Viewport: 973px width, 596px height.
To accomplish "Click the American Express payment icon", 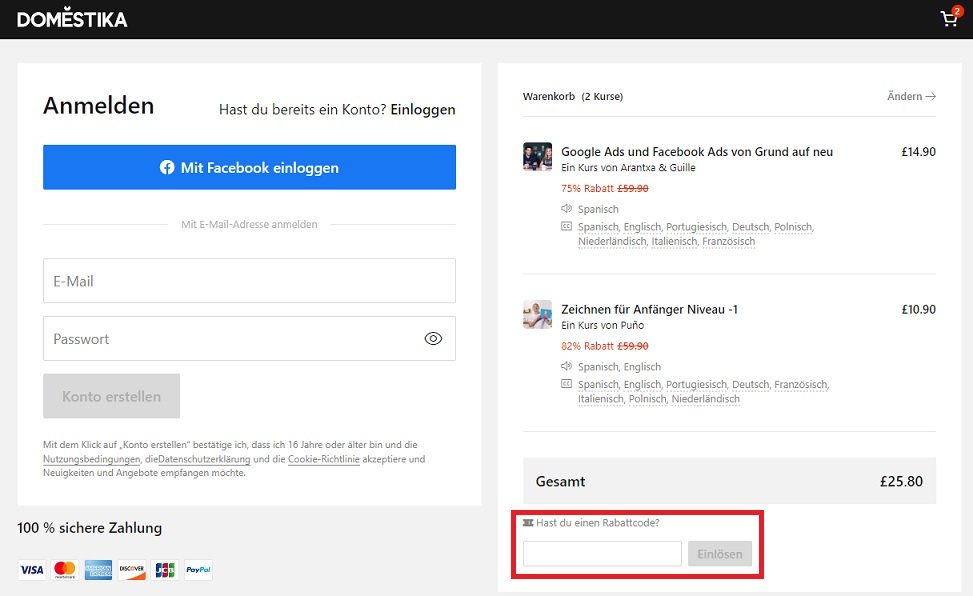I will [98, 570].
